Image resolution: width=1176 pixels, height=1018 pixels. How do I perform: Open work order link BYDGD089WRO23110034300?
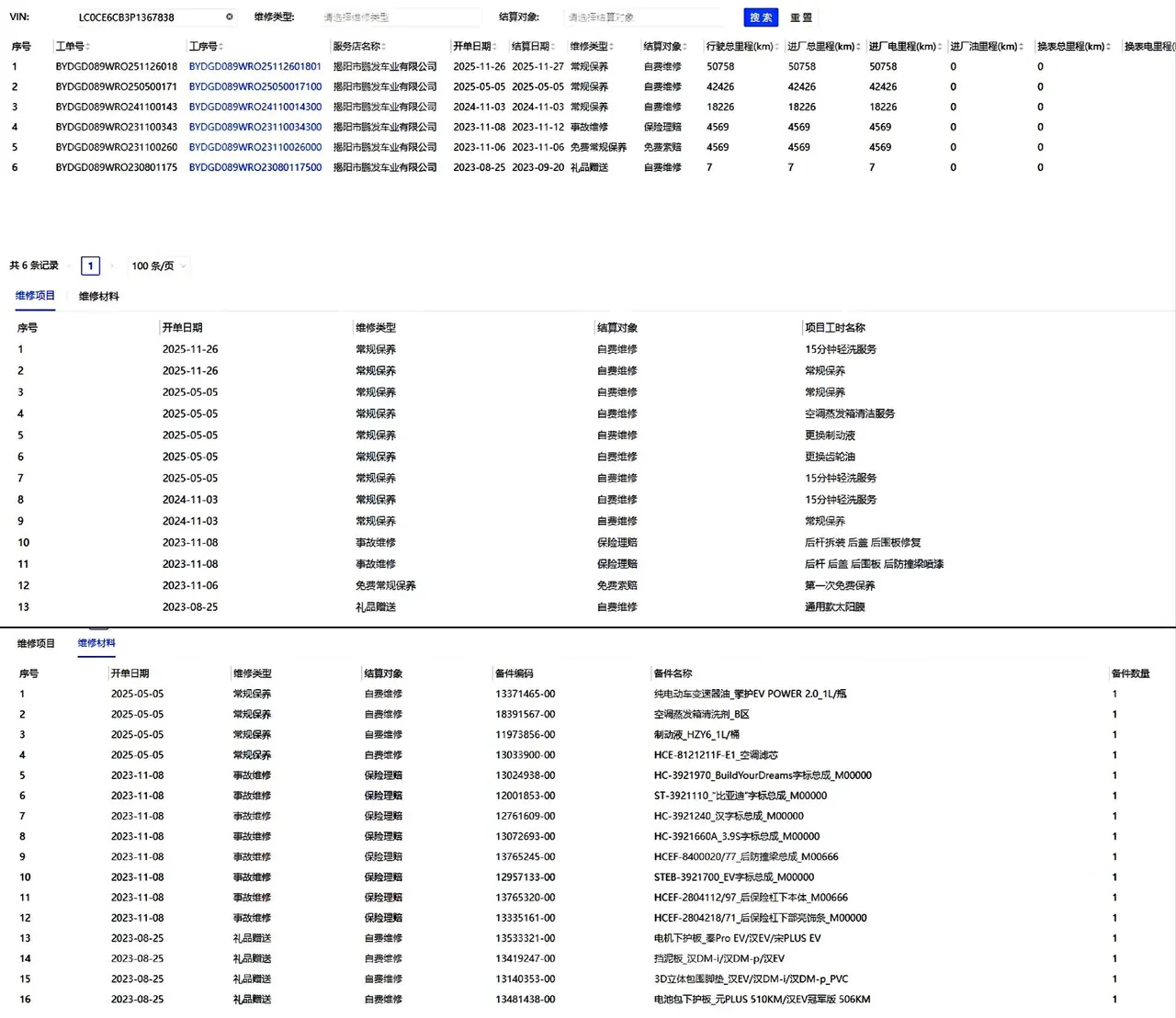point(255,128)
